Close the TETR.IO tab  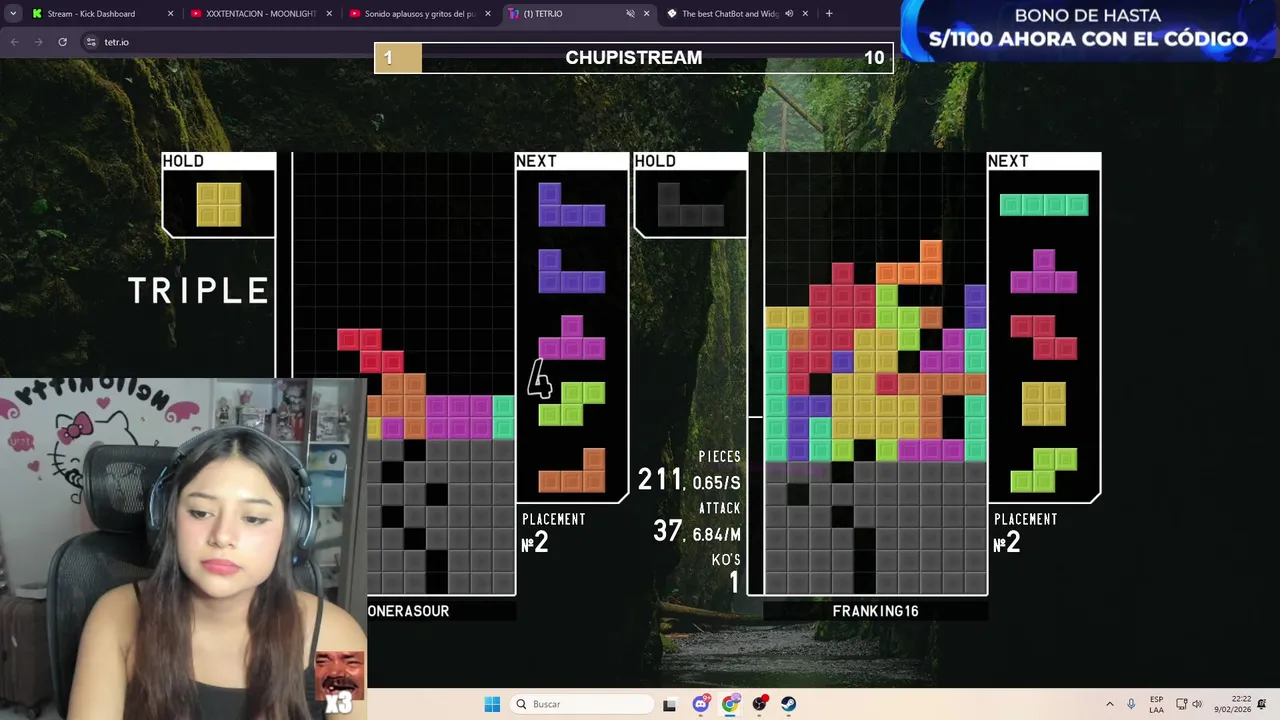pyautogui.click(x=646, y=14)
